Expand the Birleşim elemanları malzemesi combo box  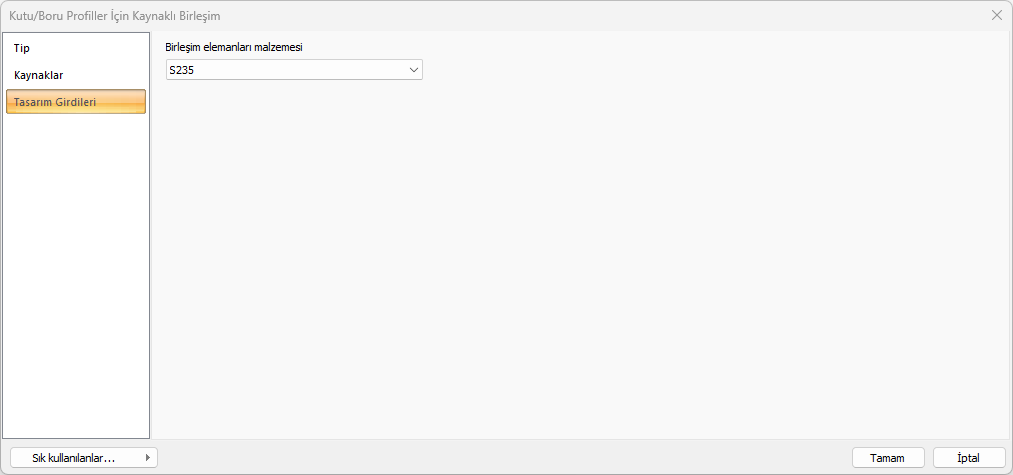[x=294, y=70]
